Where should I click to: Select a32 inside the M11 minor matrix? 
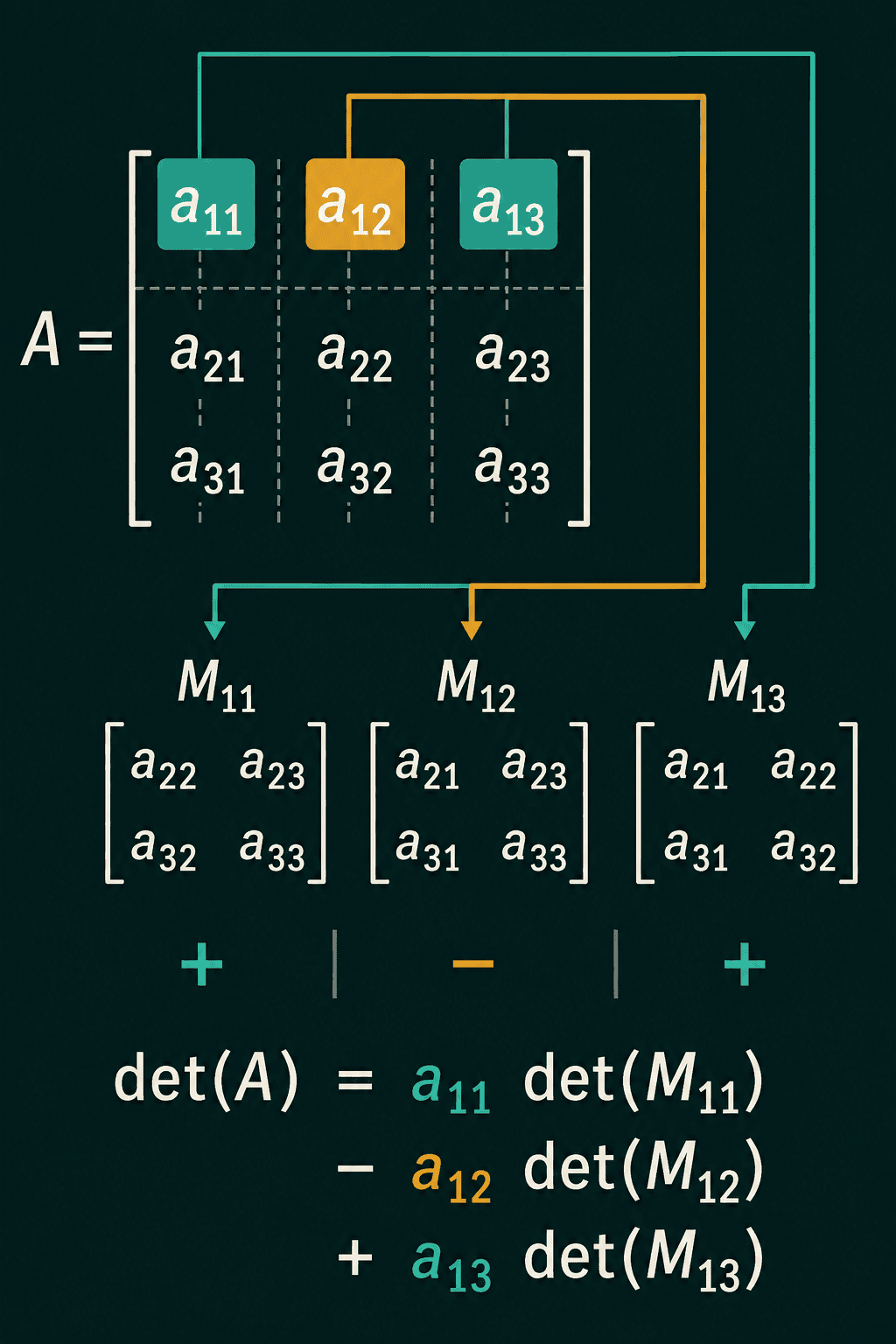coord(164,850)
